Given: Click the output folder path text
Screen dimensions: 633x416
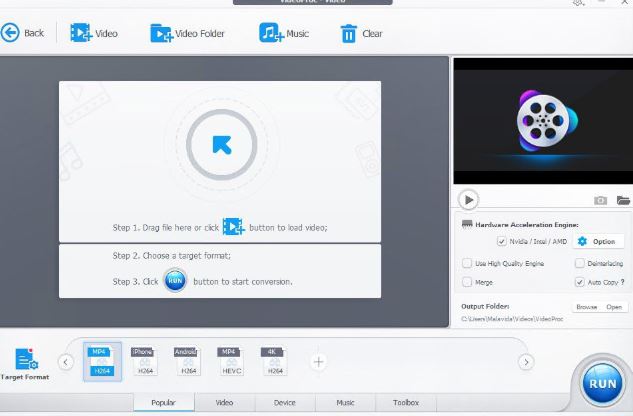Looking at the screenshot, I should (512, 319).
